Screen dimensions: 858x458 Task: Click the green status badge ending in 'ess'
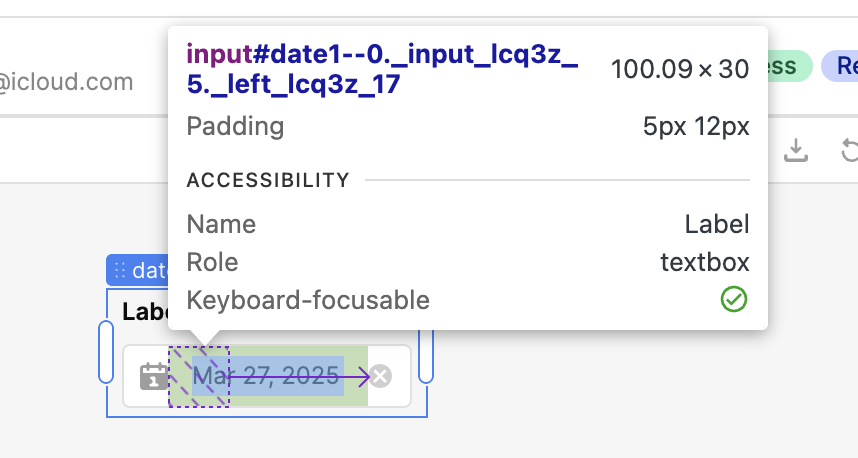coord(790,66)
